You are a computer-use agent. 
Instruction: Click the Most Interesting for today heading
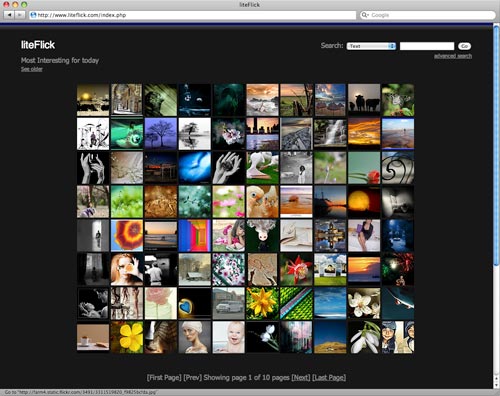(x=60, y=60)
